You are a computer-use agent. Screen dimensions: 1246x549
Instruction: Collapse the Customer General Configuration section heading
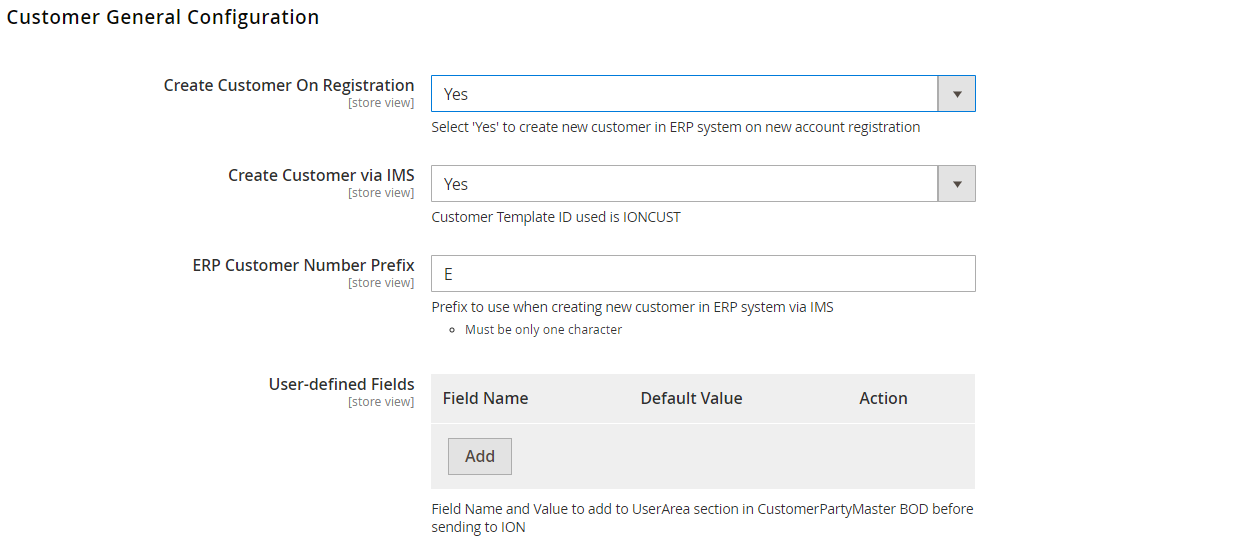click(163, 18)
